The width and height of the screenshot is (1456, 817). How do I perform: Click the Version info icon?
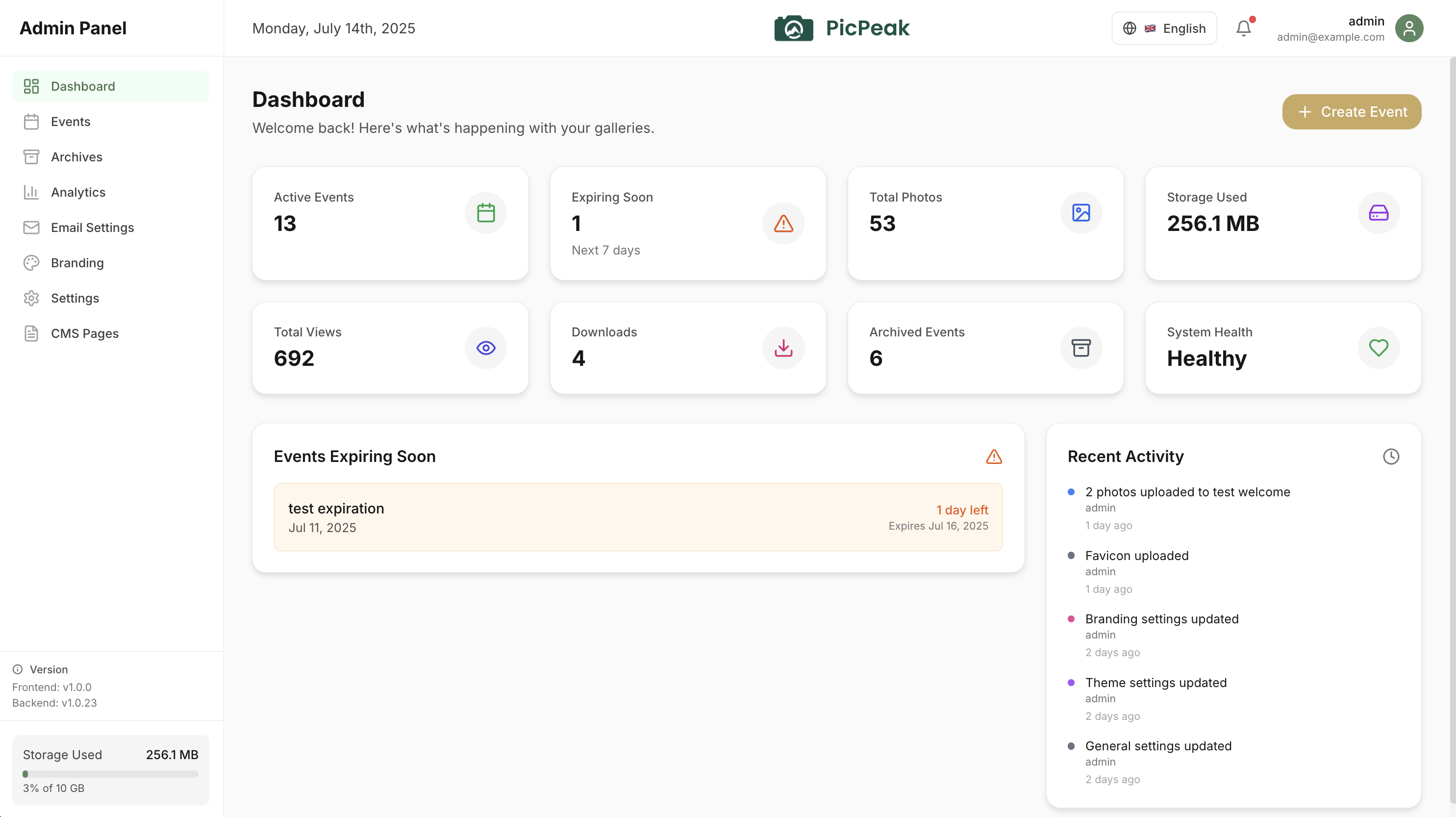(x=18, y=669)
